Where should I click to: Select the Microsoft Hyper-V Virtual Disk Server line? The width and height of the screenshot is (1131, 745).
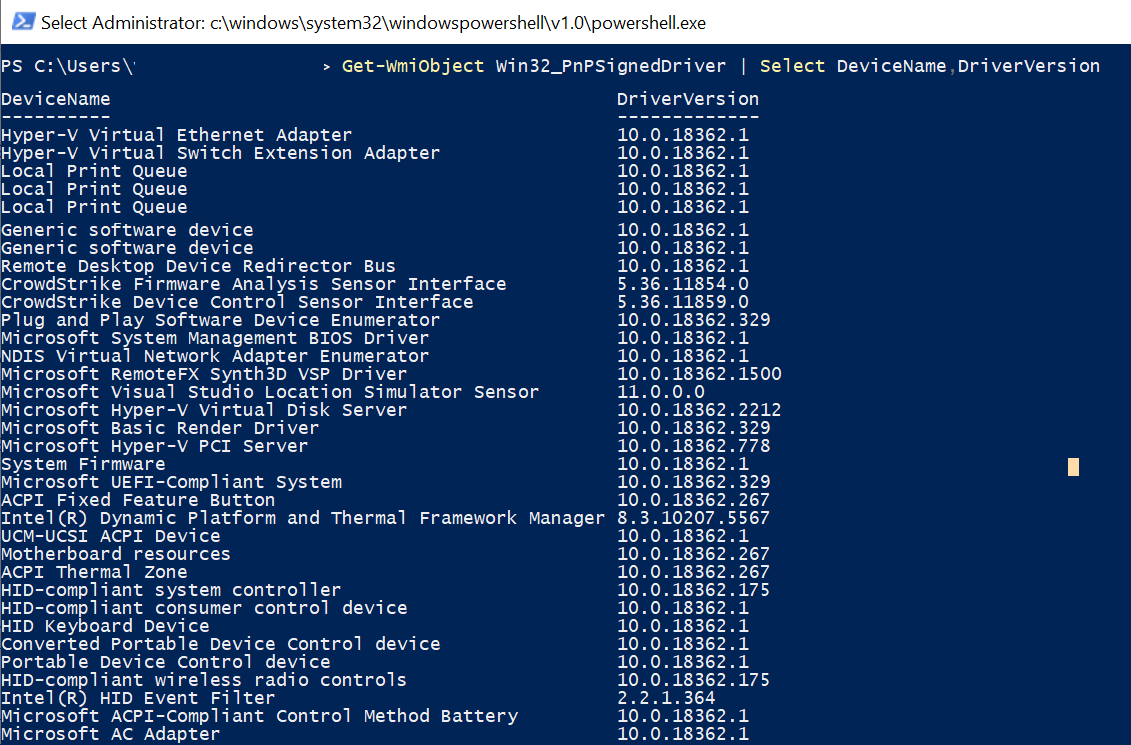point(205,409)
